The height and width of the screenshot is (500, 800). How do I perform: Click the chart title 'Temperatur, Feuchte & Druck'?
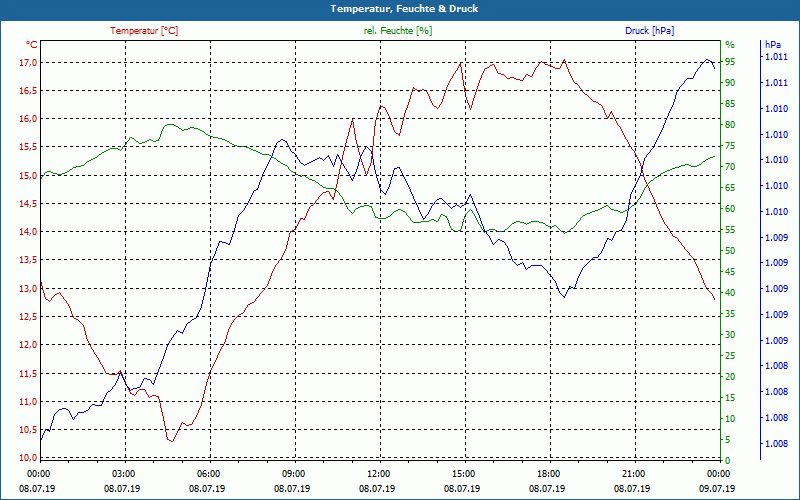pyautogui.click(x=404, y=9)
